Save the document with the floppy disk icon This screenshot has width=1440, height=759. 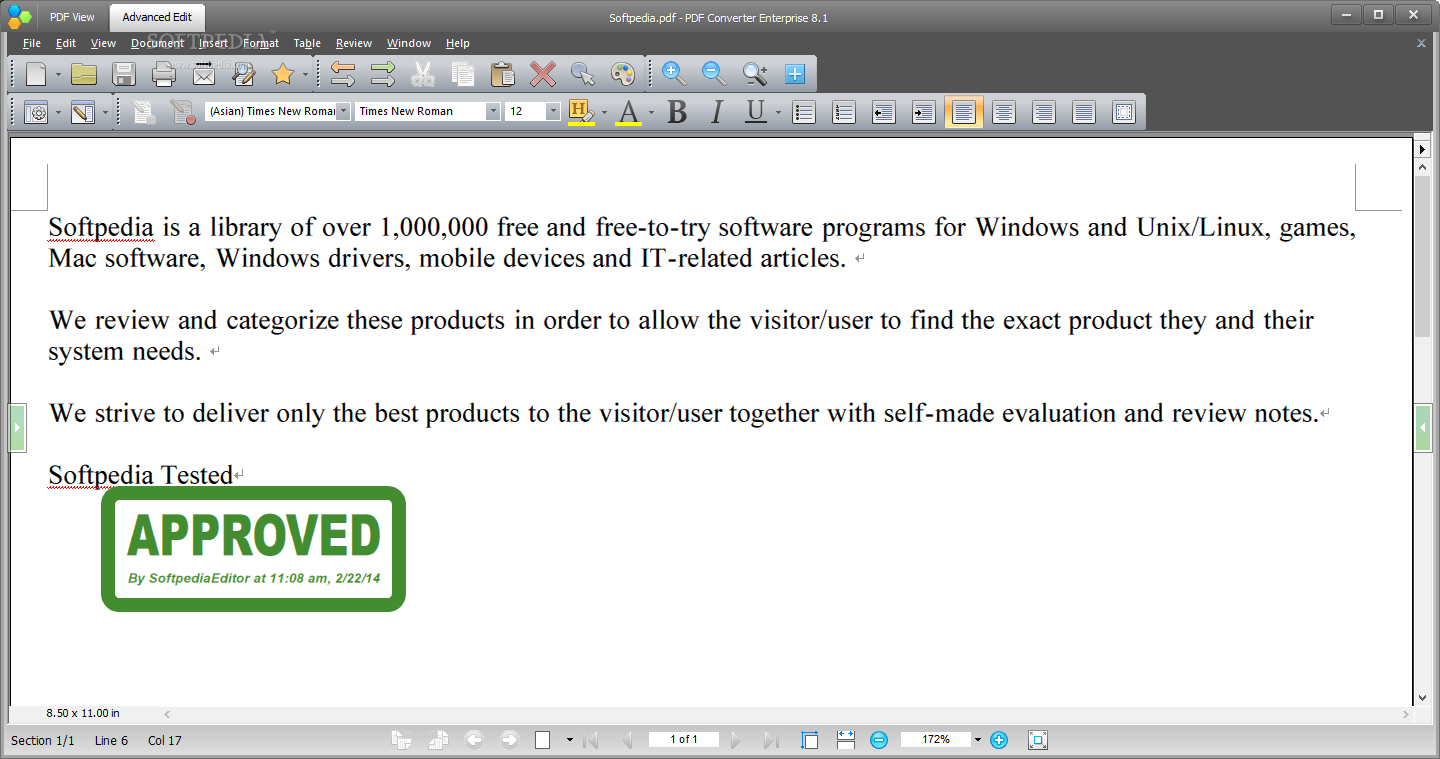click(x=124, y=74)
